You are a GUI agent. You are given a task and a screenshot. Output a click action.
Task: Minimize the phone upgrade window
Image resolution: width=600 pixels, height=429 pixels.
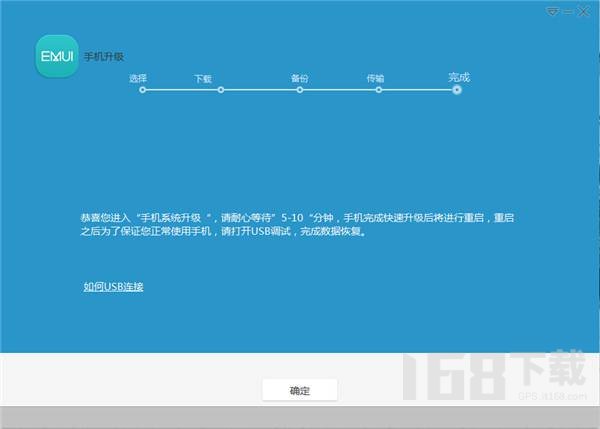tap(566, 11)
